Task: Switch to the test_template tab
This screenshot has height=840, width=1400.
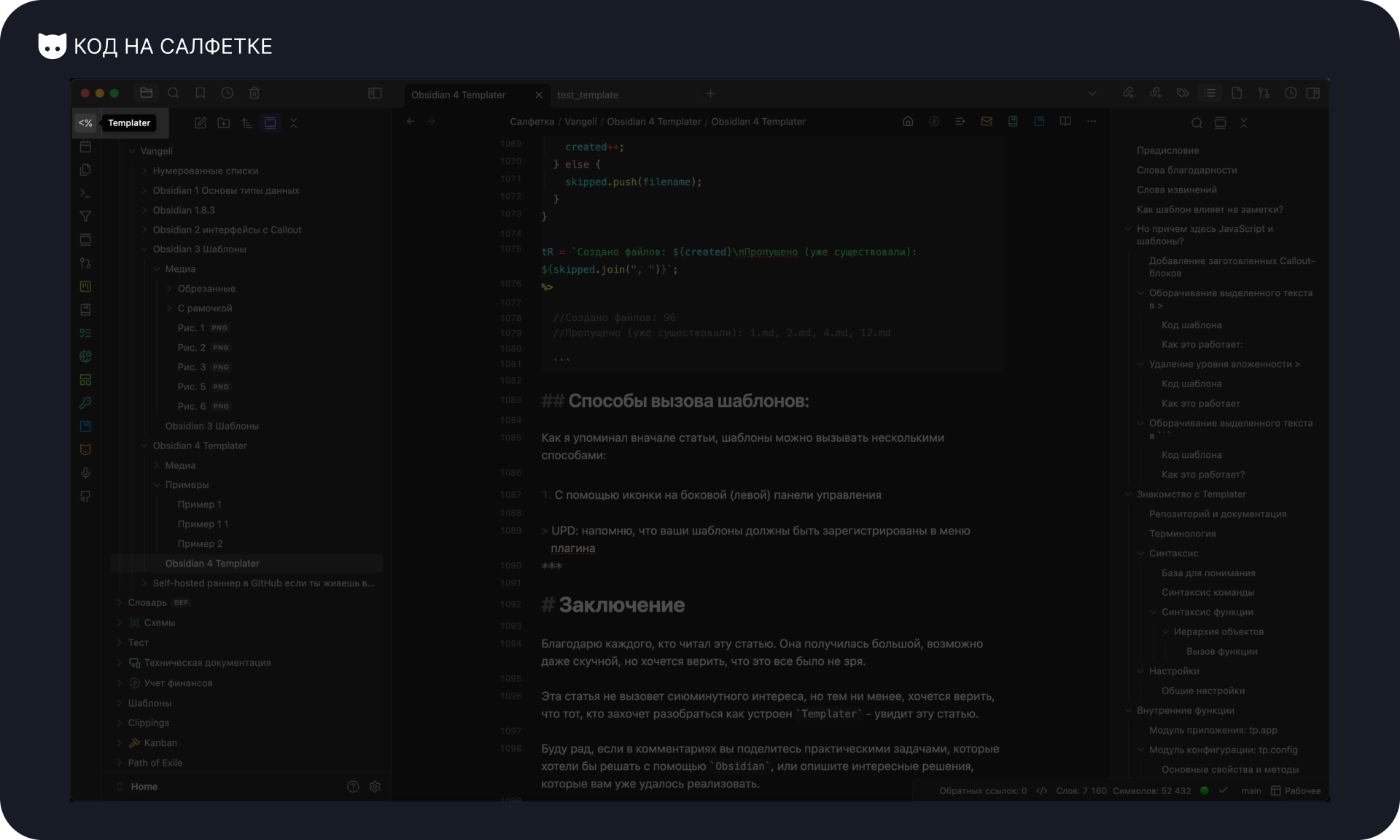Action: [x=588, y=95]
